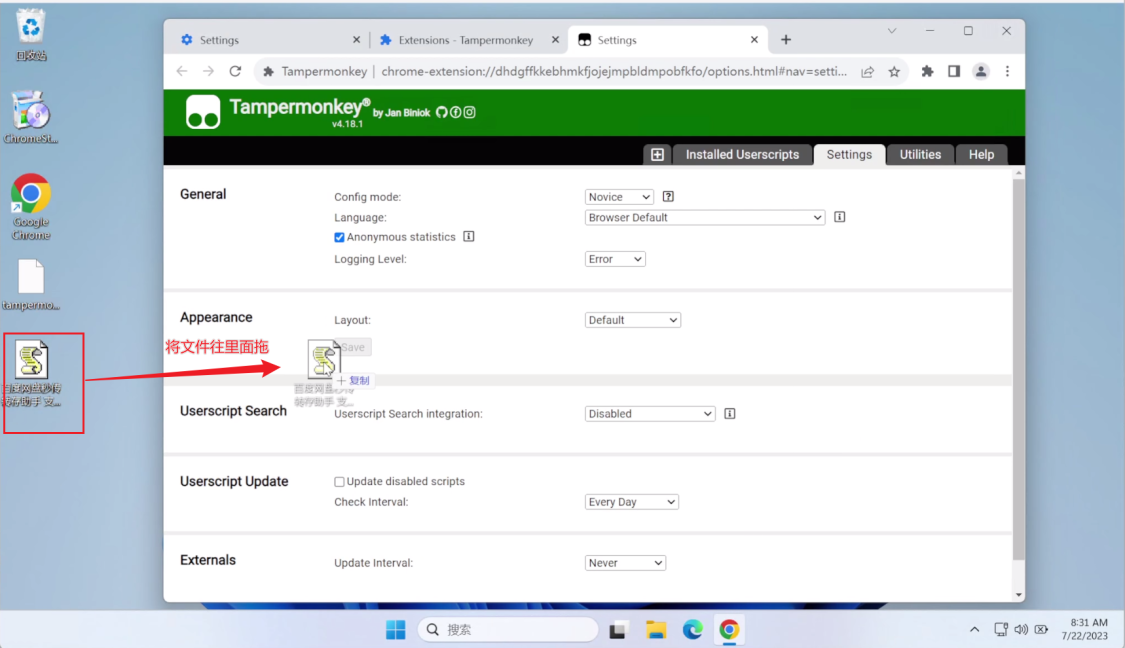Open the Logging Level Error dropdown
Viewport: 1125px width, 648px height.
point(615,259)
